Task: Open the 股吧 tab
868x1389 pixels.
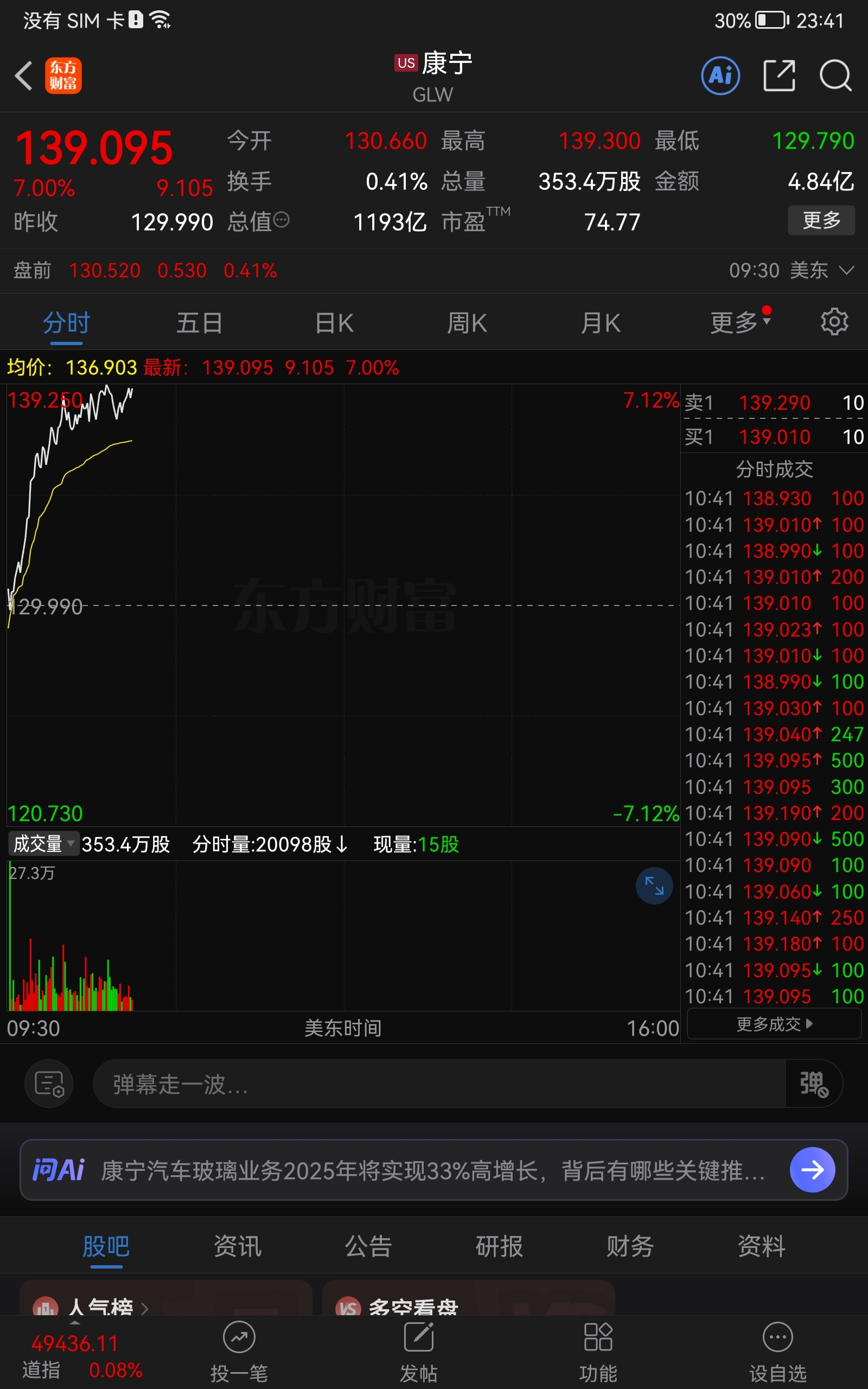Action: point(106,1246)
